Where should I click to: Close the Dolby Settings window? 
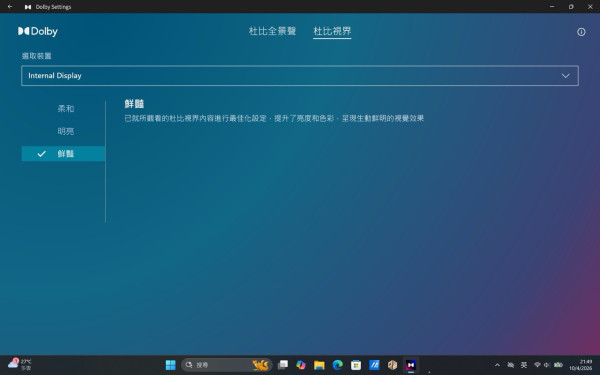[590, 7]
